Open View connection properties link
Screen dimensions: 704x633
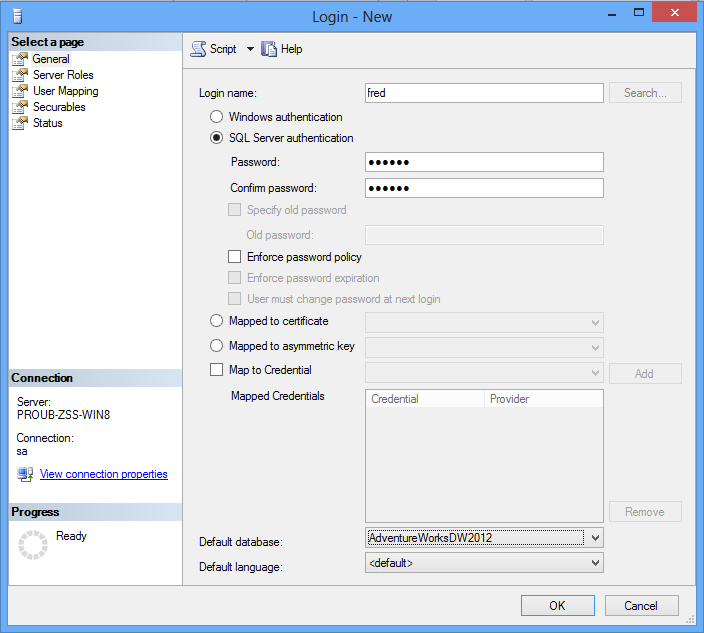103,474
